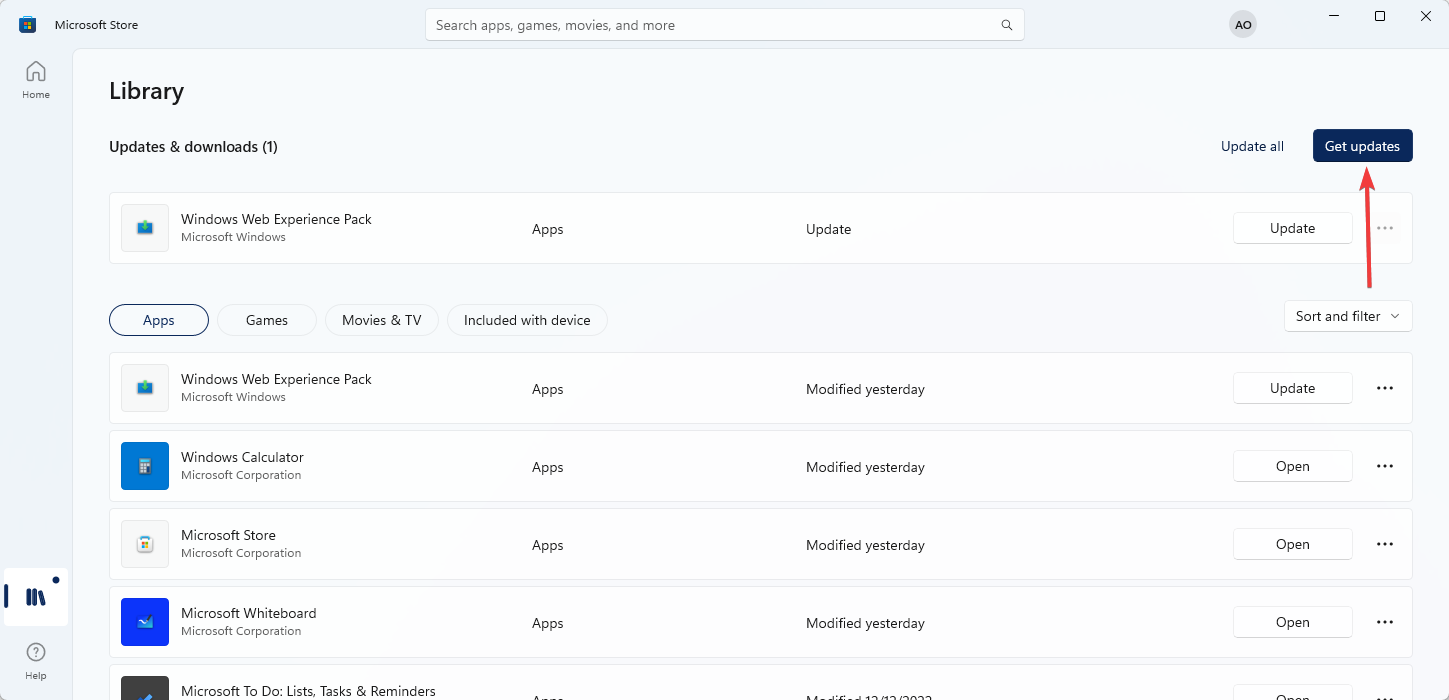
Task: Open more options for the pending Web Experience Pack update
Action: 1385,228
